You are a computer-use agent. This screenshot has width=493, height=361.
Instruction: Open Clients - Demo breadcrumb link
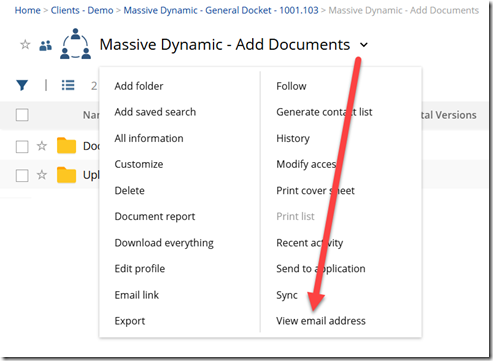(x=82, y=10)
